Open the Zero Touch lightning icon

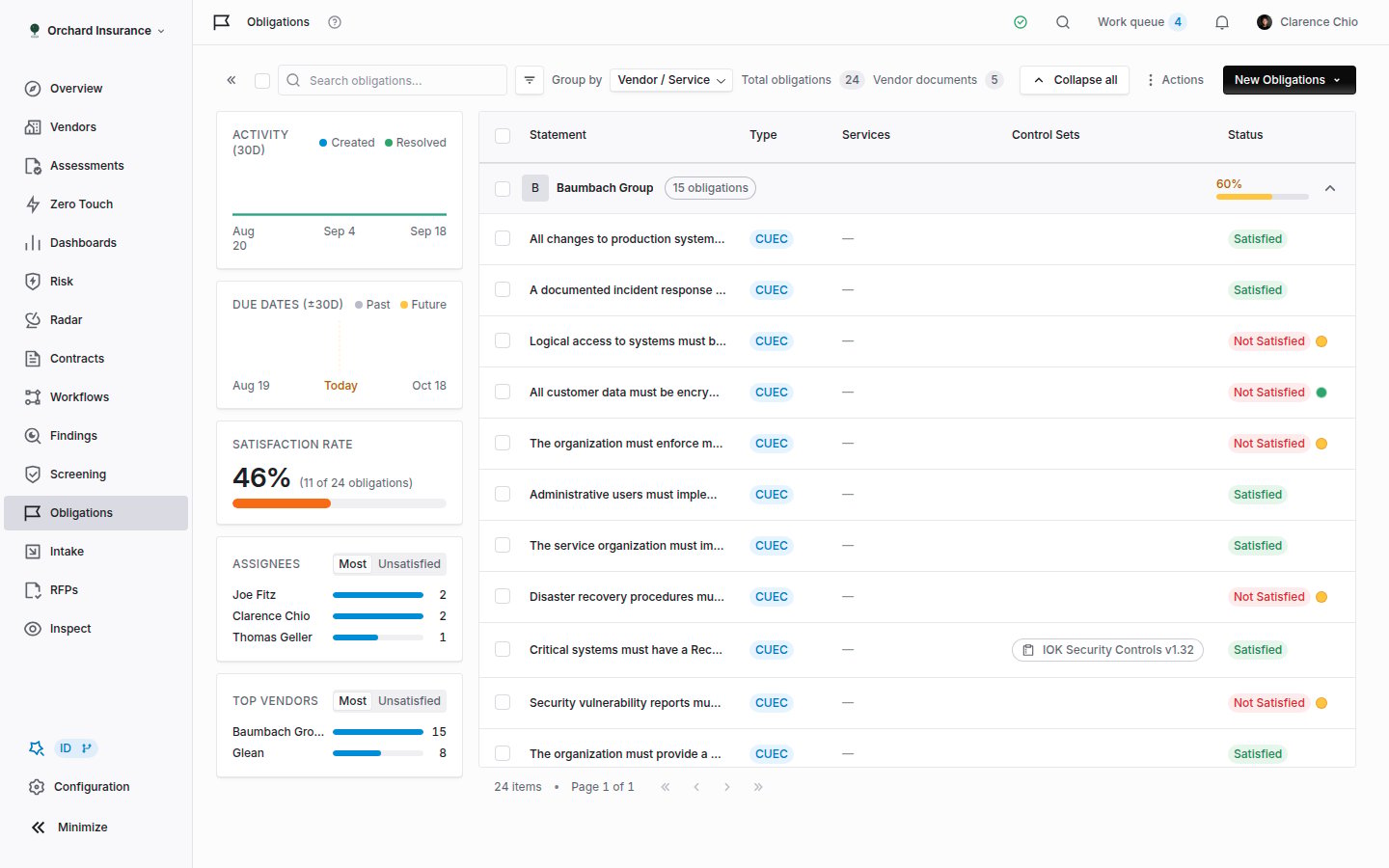click(33, 204)
